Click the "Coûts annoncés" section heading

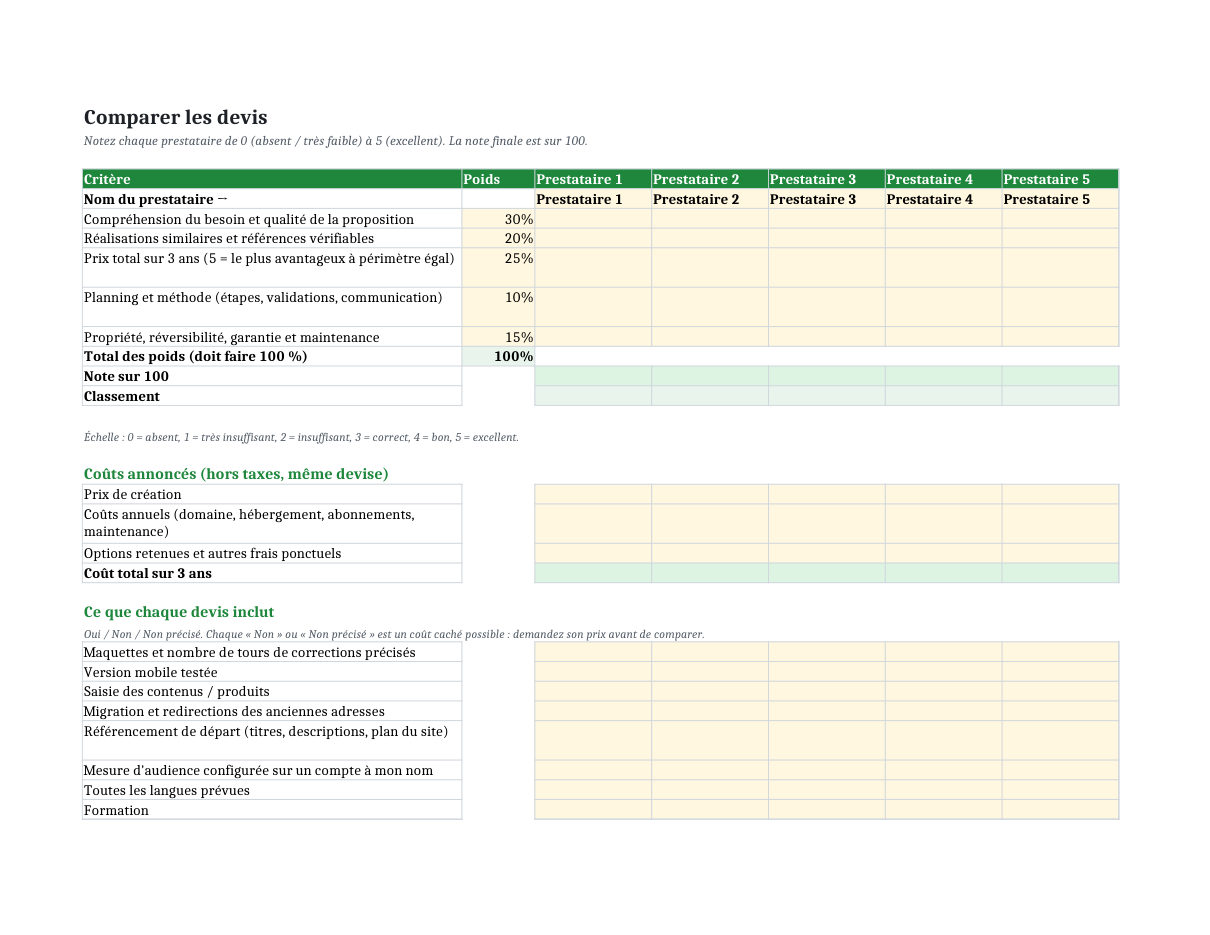pyautogui.click(x=236, y=473)
